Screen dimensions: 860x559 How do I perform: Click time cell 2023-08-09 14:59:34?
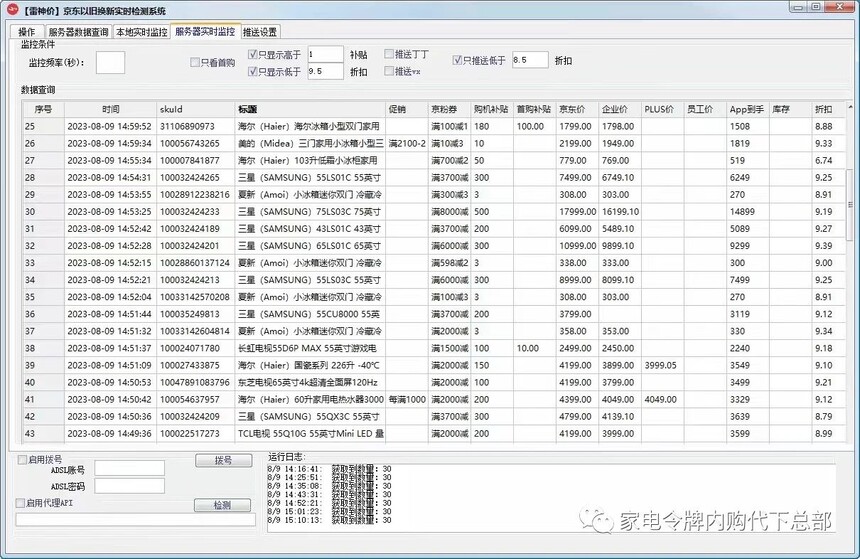coord(109,143)
